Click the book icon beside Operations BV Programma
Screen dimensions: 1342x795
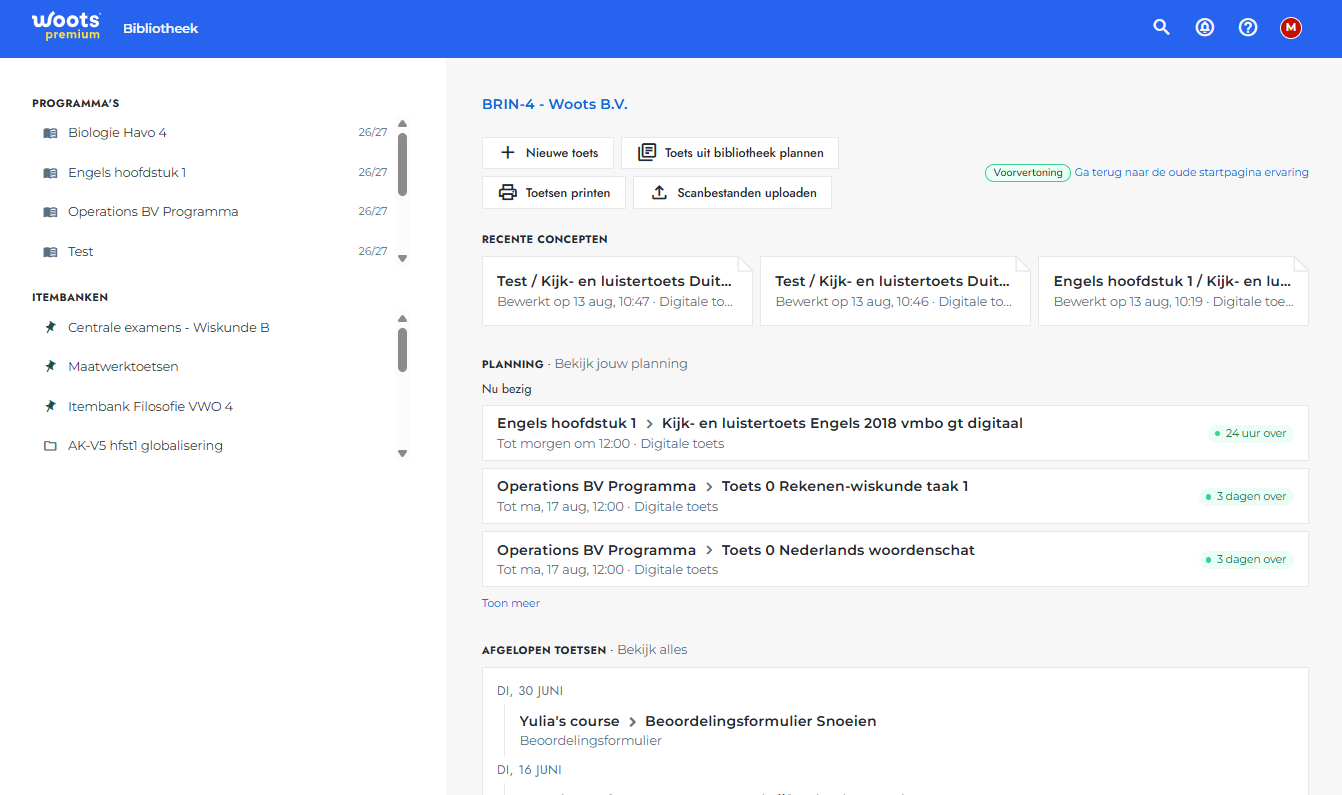pyautogui.click(x=50, y=212)
